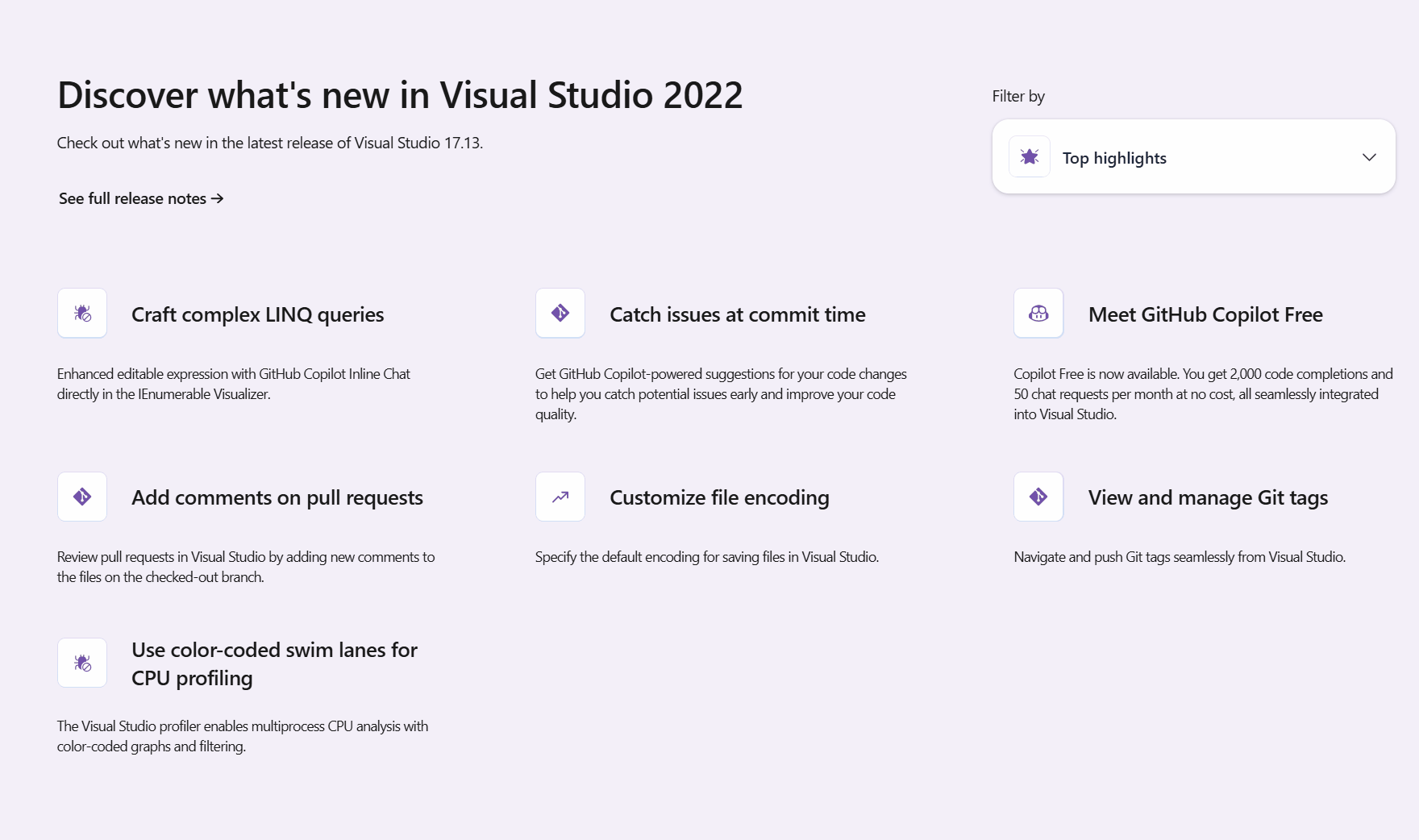Screen dimensions: 1419x840
Task: Click the description Navigate and push Git tags seamlessly
Action: pos(1180,557)
